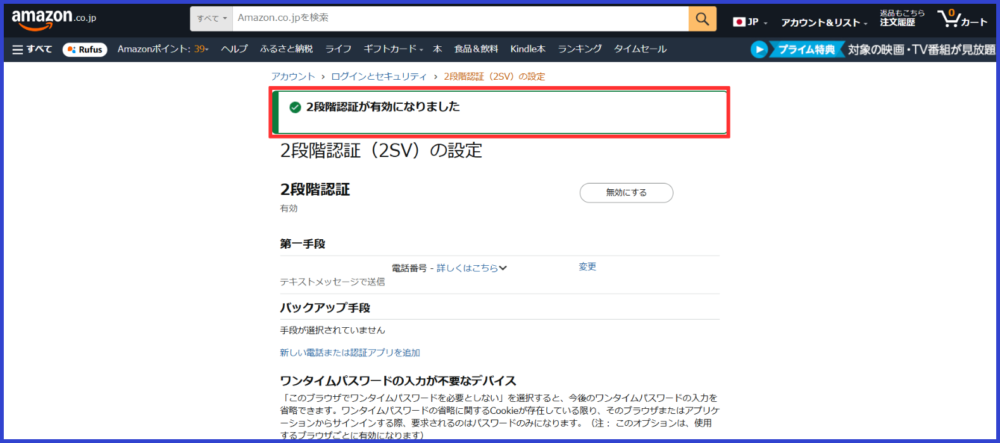Image resolution: width=1000 pixels, height=443 pixels.
Task: Open the hamburger すべて menu
Action: pyautogui.click(x=32, y=49)
